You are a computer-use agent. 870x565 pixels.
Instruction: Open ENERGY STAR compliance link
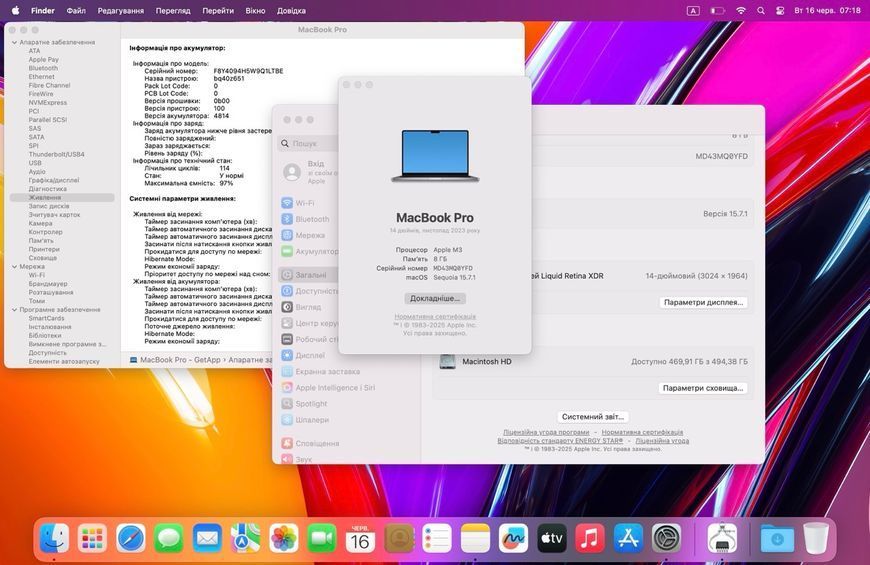(560, 441)
